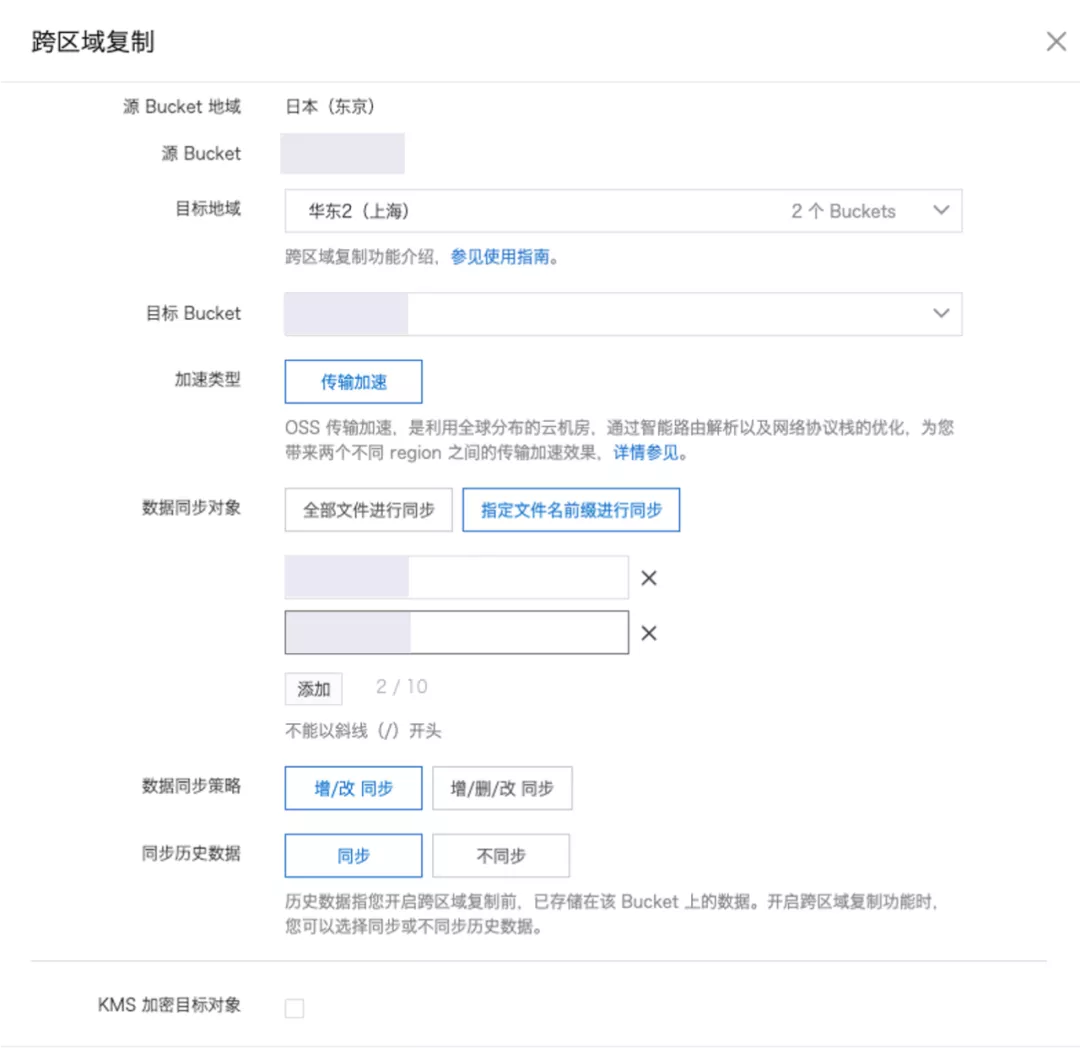The image size is (1080, 1054).
Task: Select 增/改 同步 strategy
Action: [353, 788]
